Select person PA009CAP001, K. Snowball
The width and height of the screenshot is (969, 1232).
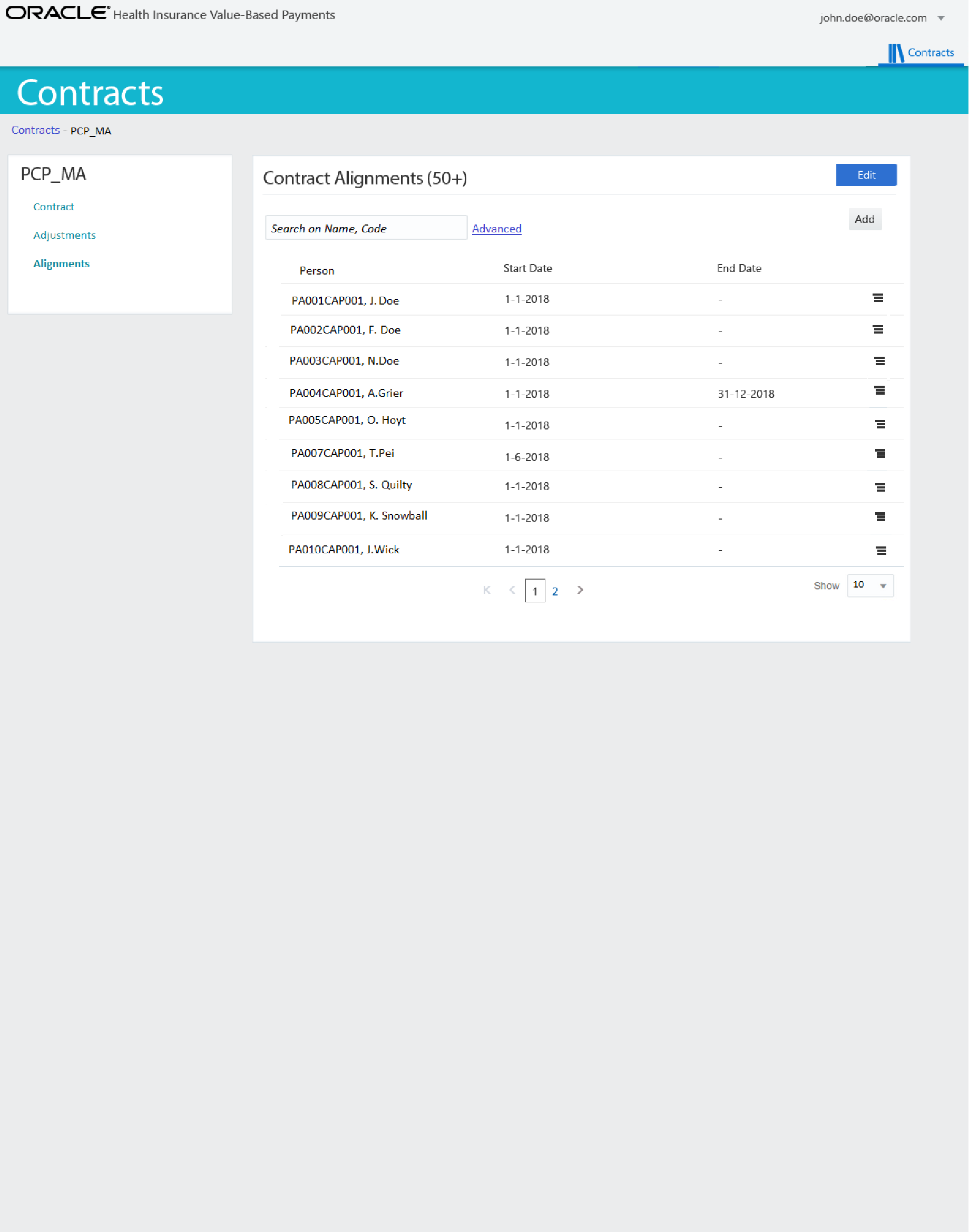[358, 515]
